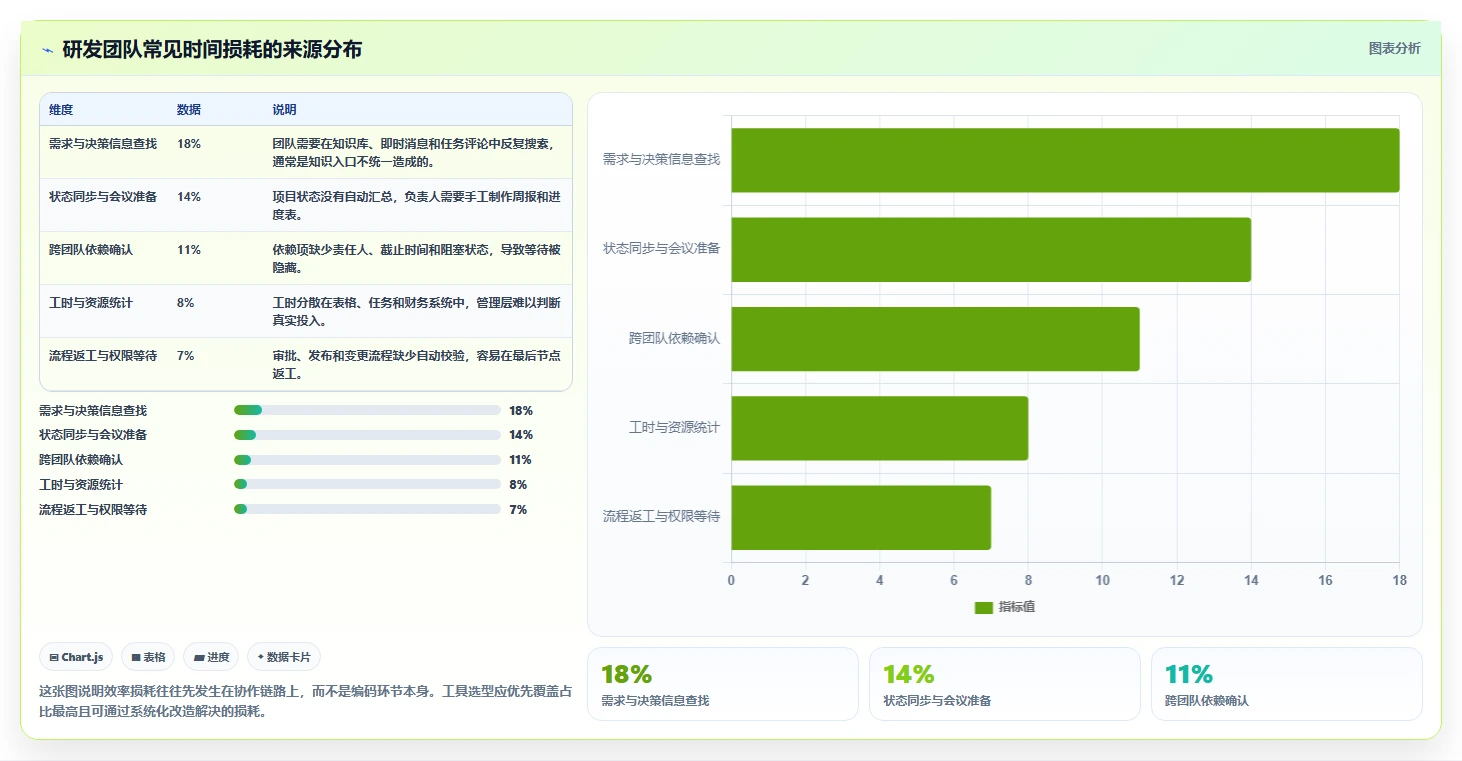Click the 表格 chip
Screen dimensions: 1462x761
(x=148, y=657)
